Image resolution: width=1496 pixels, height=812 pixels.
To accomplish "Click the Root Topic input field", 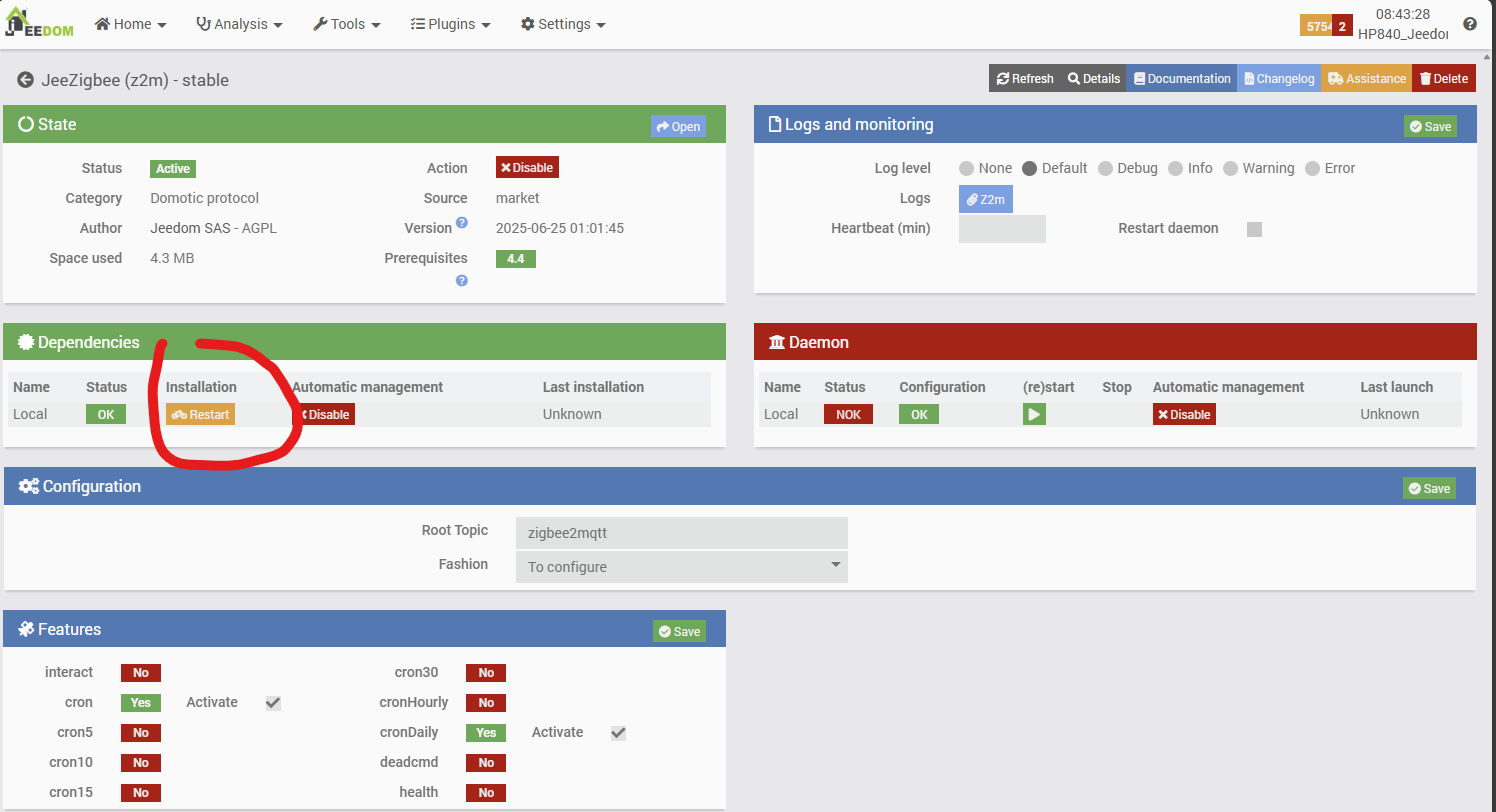I will click(681, 533).
